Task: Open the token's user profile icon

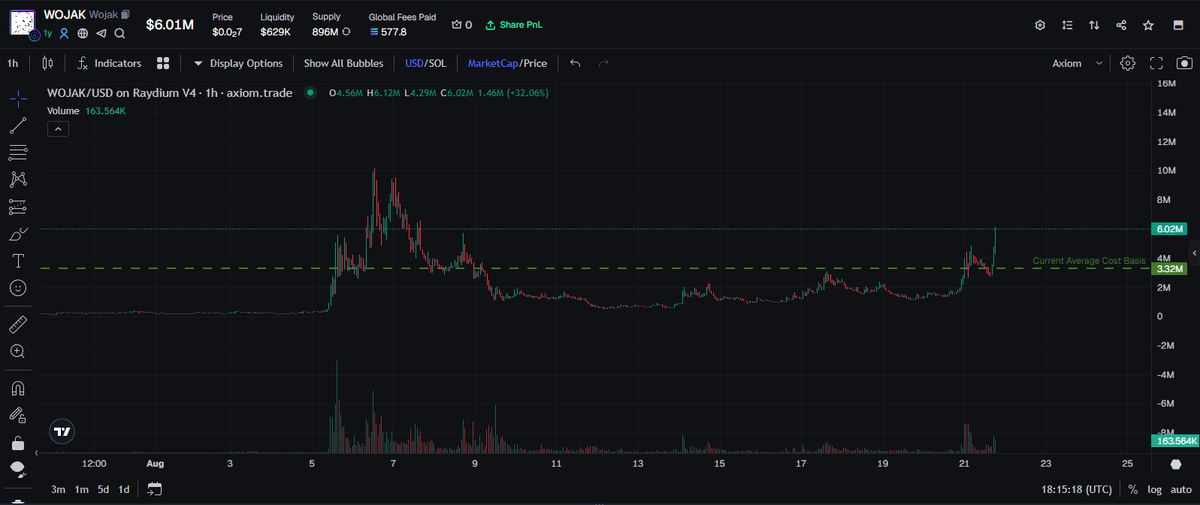Action: coord(64,33)
